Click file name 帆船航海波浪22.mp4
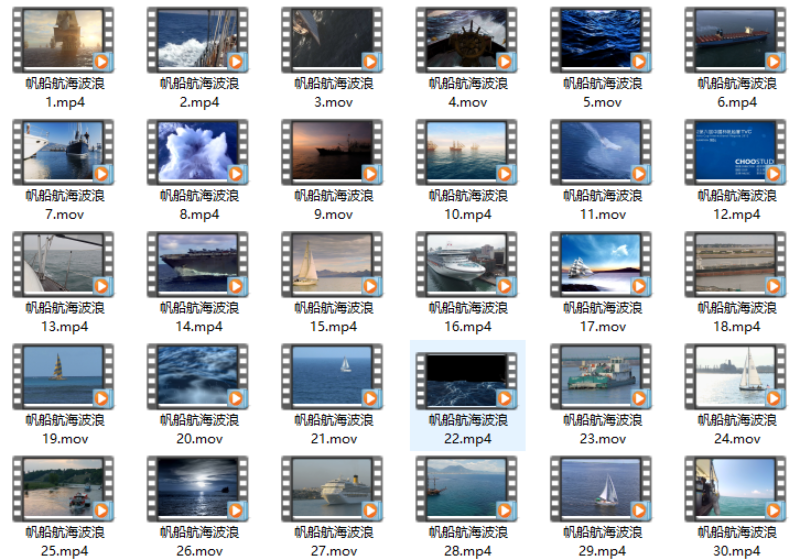The height and width of the screenshot is (560, 800). click(x=468, y=429)
